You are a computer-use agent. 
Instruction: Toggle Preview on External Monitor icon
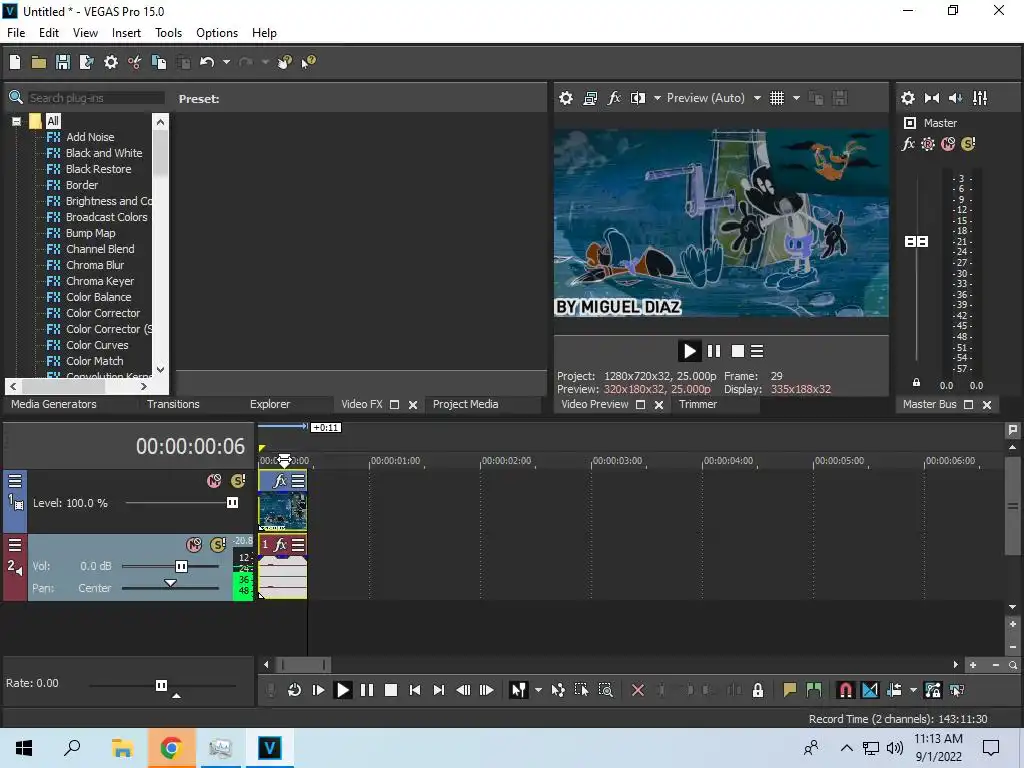[590, 98]
